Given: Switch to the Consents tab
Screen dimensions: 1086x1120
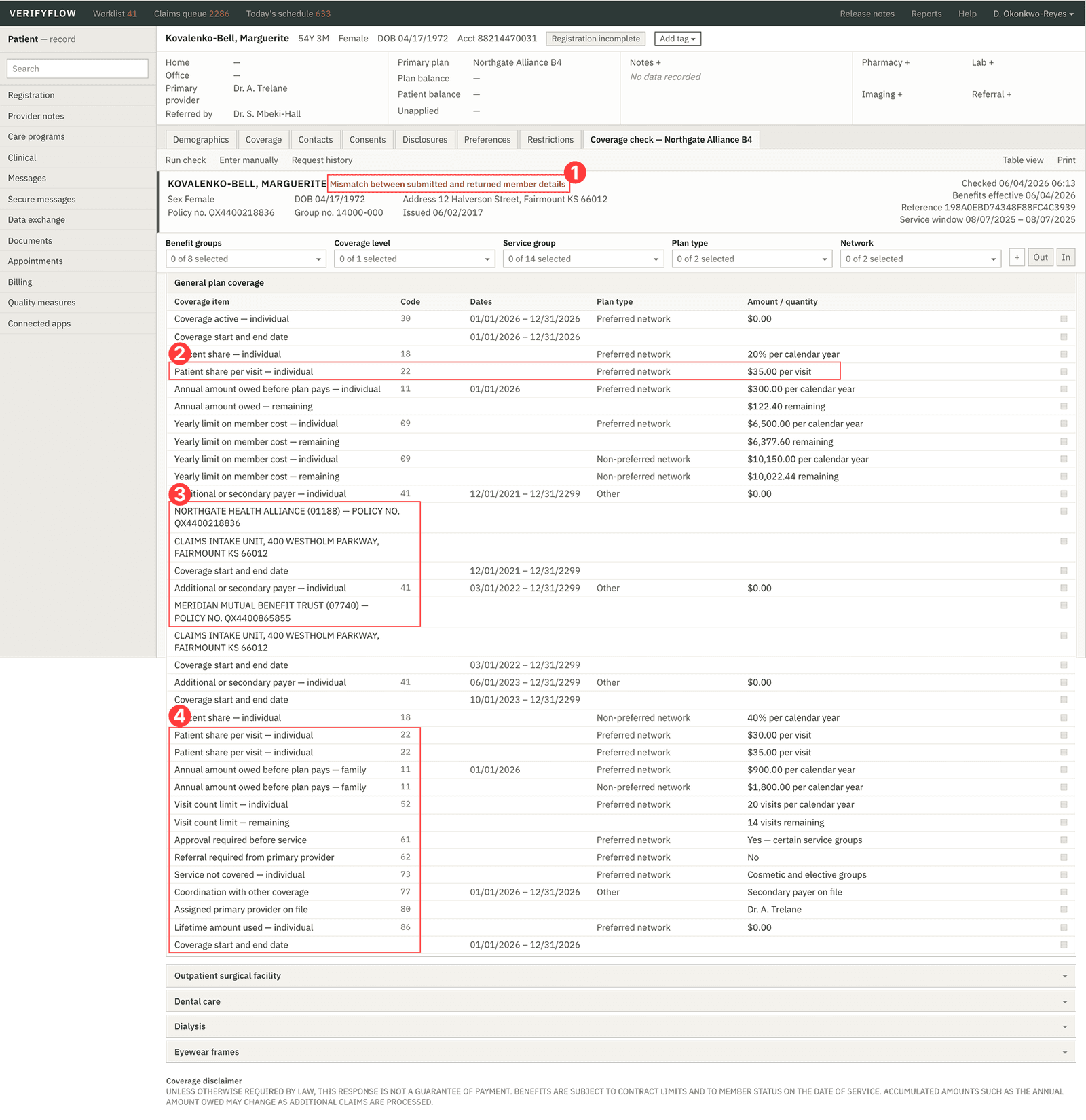Looking at the screenshot, I should (x=367, y=140).
